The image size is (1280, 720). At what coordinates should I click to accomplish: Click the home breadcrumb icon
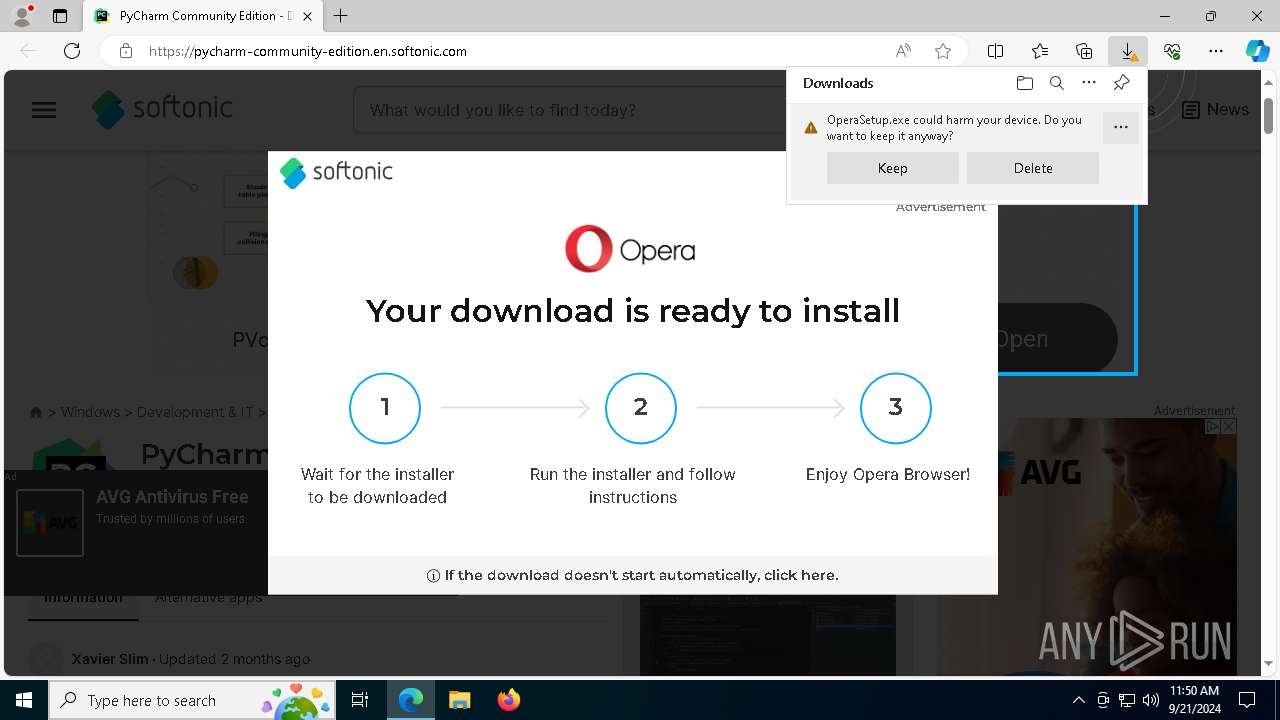(36, 412)
